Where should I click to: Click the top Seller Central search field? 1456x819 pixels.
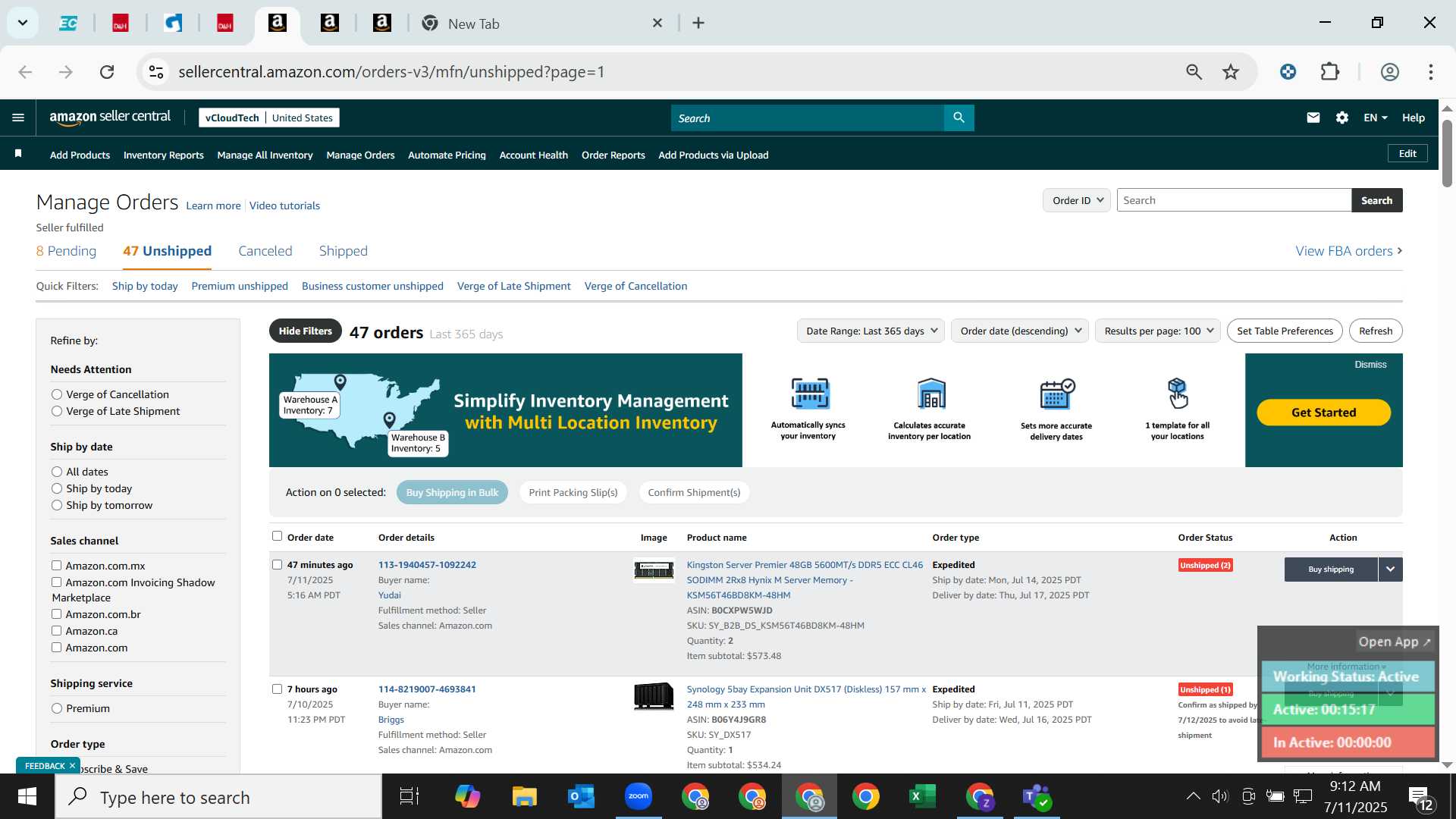pos(808,118)
